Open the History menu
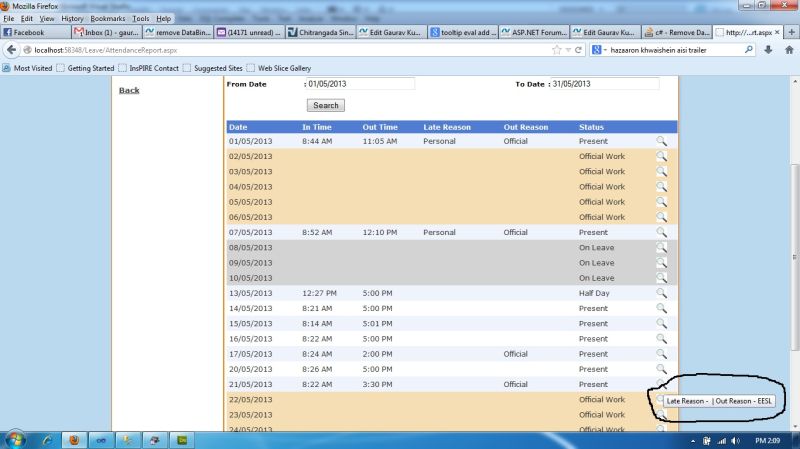 point(72,18)
